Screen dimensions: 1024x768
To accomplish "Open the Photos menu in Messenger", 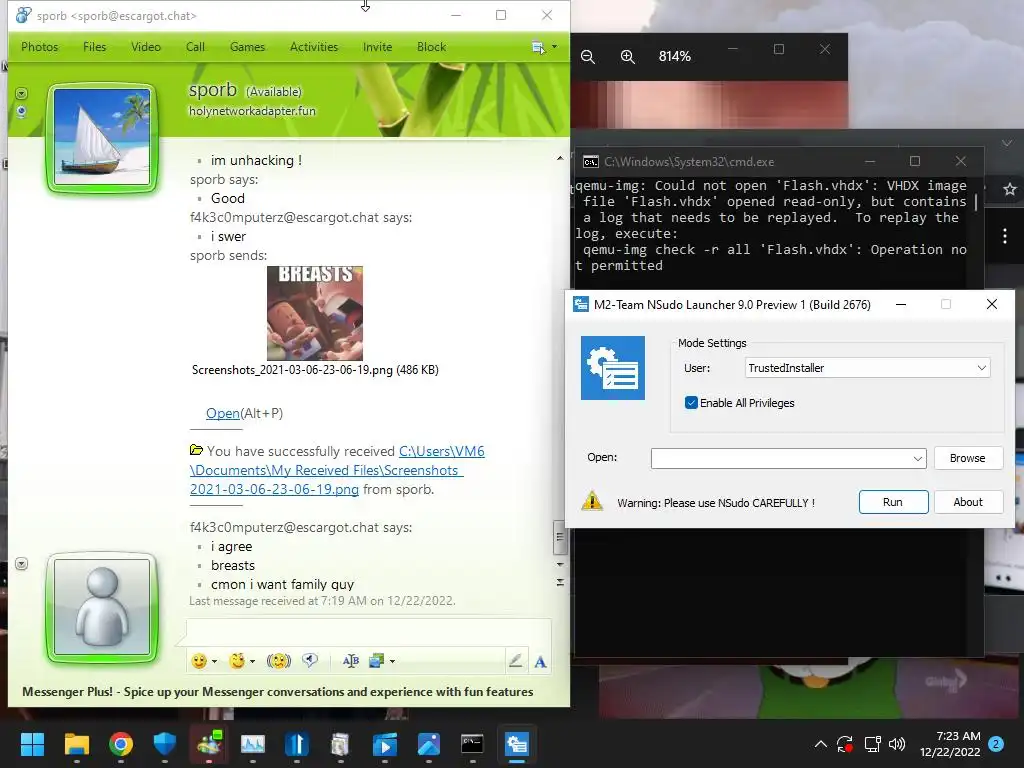I will [39, 47].
